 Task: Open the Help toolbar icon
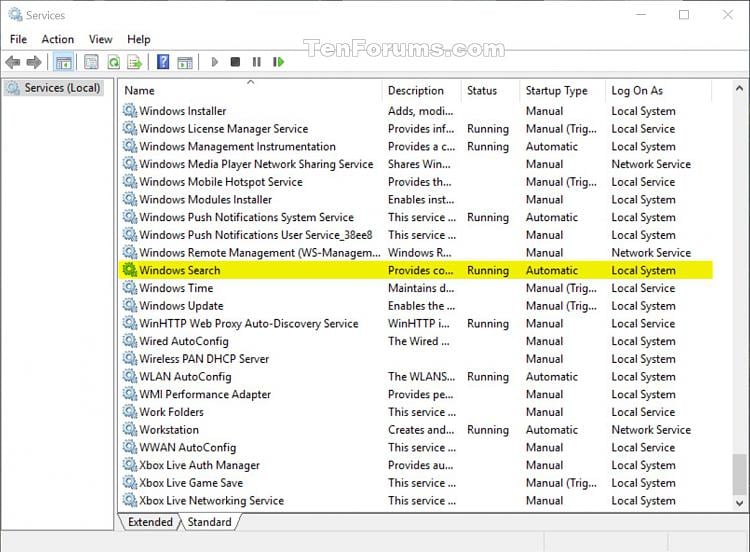163,62
